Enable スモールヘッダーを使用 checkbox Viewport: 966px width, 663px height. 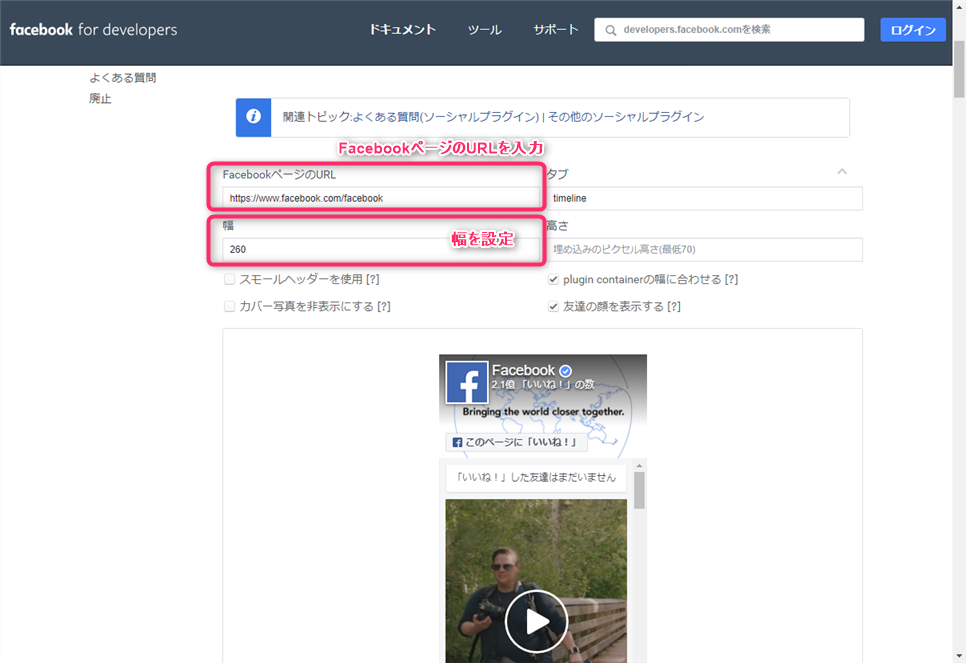229,280
